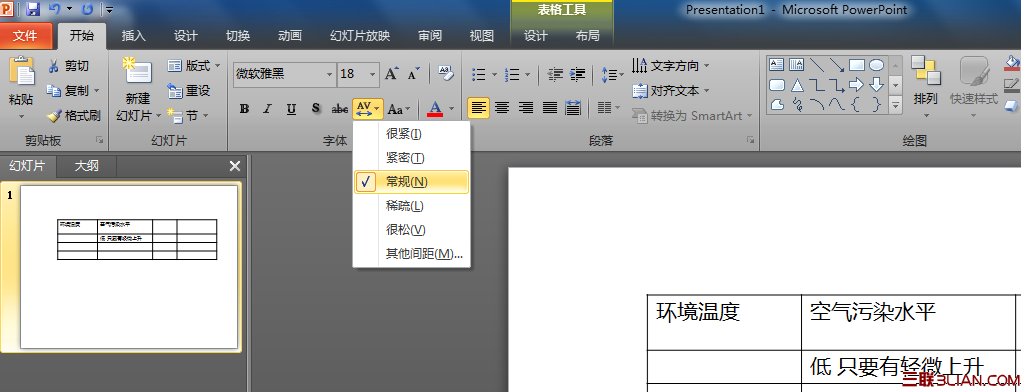Toggle center text alignment
Viewport: 1021px width, 392px height.
tap(502, 107)
